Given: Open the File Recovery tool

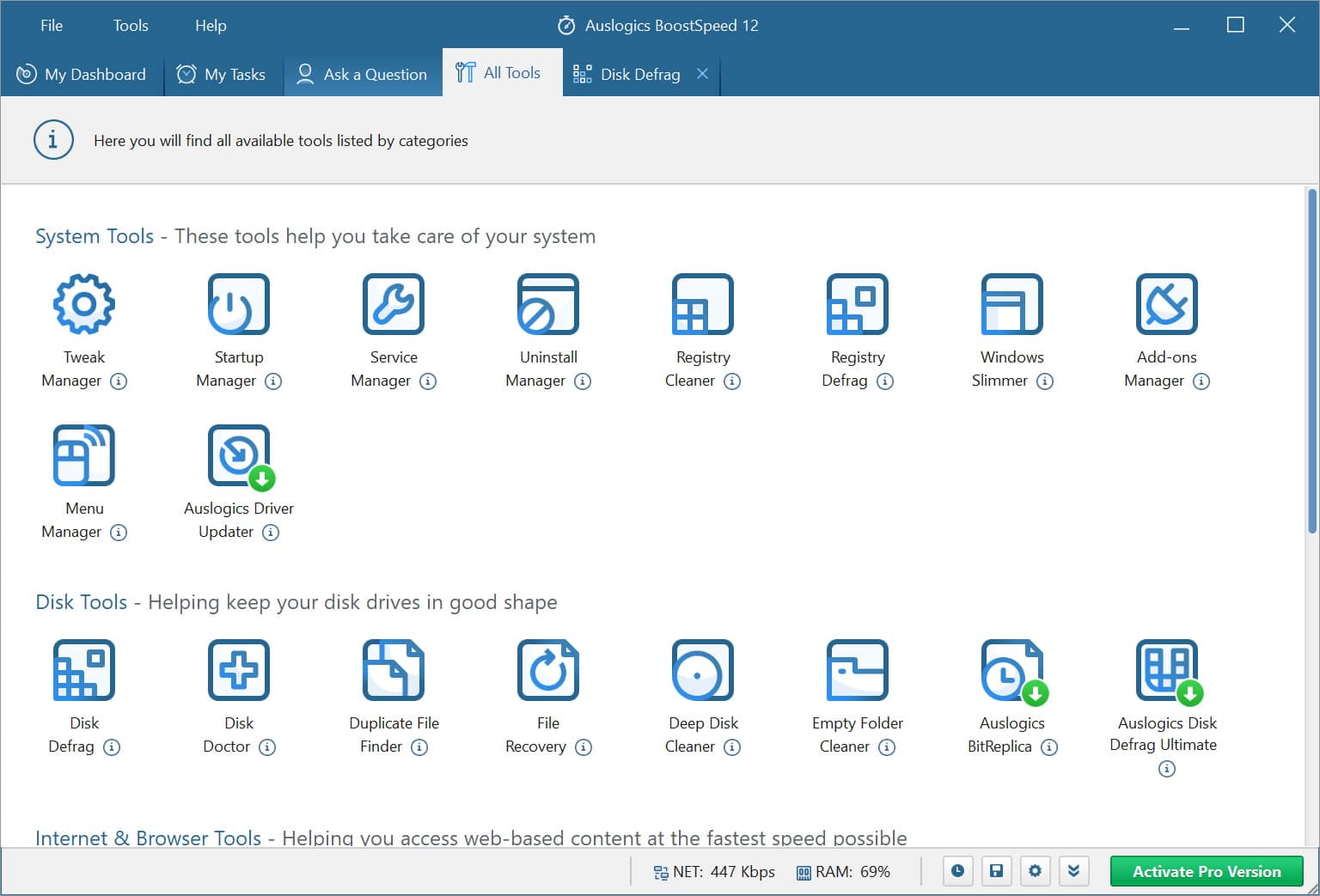Looking at the screenshot, I should point(547,671).
